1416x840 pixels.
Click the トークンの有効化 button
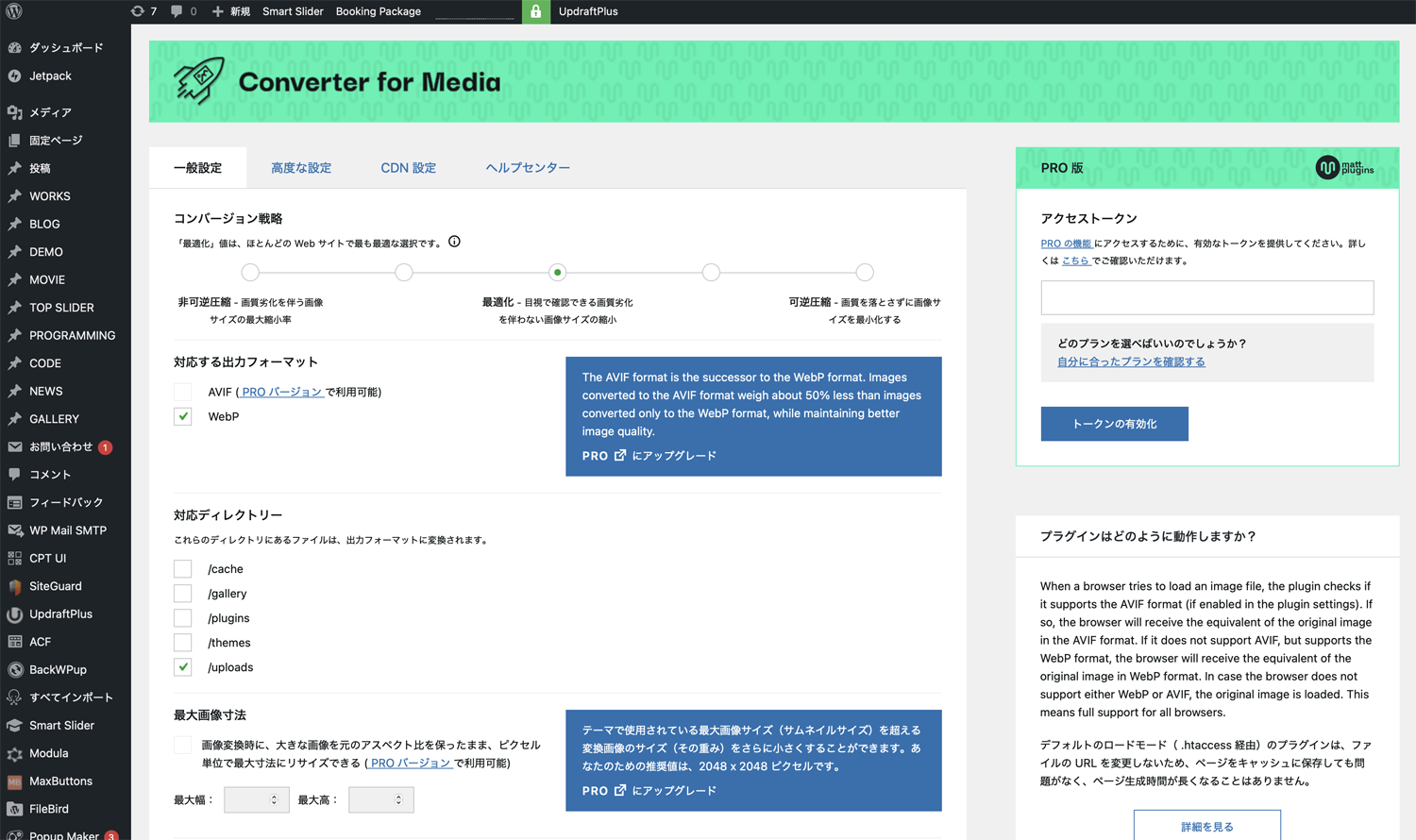(1114, 424)
